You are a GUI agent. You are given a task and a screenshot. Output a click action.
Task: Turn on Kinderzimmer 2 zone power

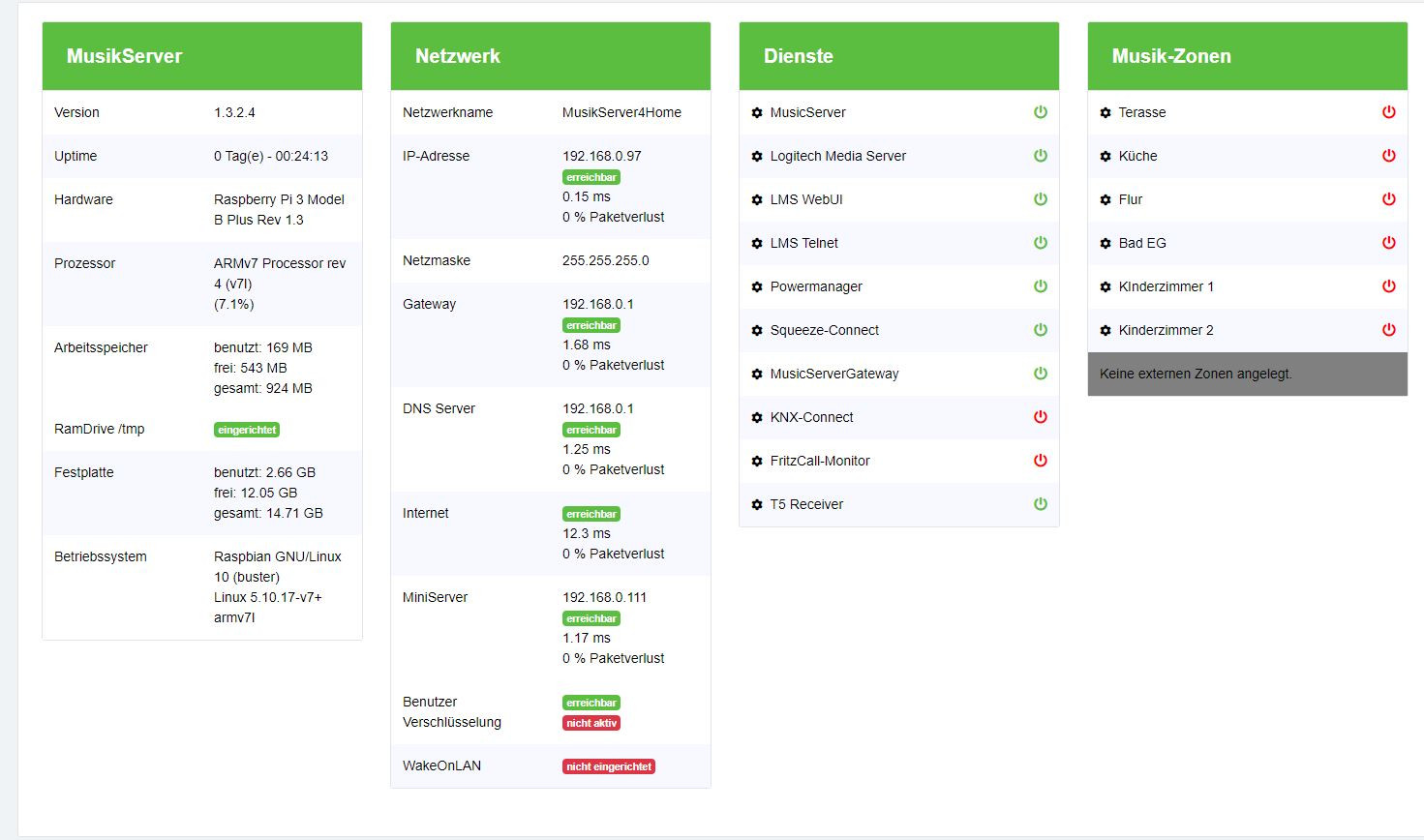(1389, 330)
